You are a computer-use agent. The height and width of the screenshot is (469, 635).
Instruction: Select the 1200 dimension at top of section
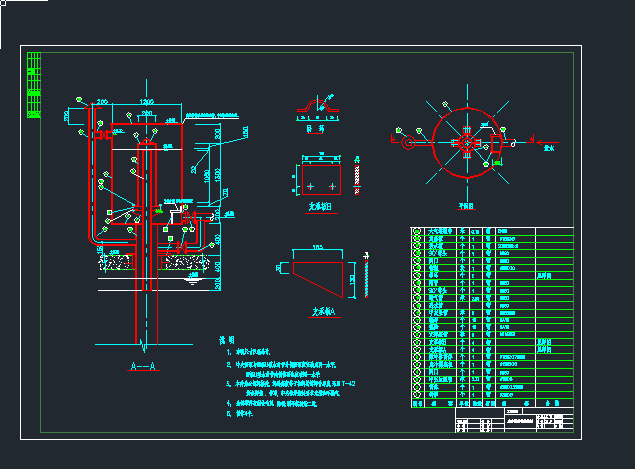147,102
